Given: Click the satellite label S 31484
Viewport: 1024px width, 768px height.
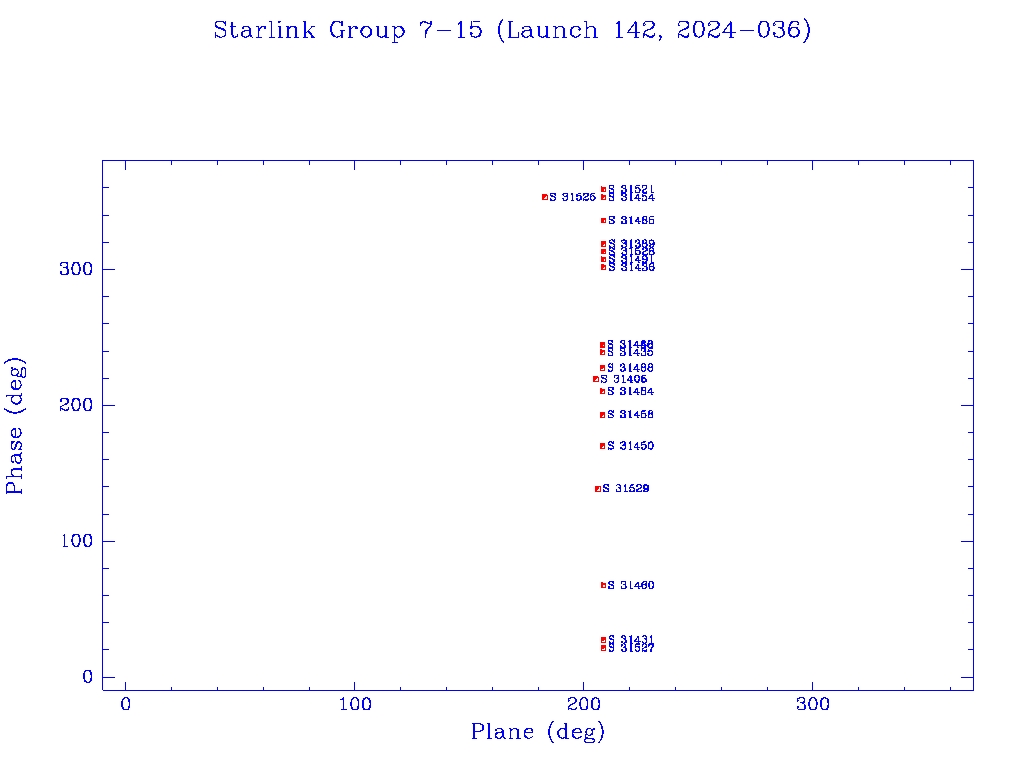Looking at the screenshot, I should (631, 392).
